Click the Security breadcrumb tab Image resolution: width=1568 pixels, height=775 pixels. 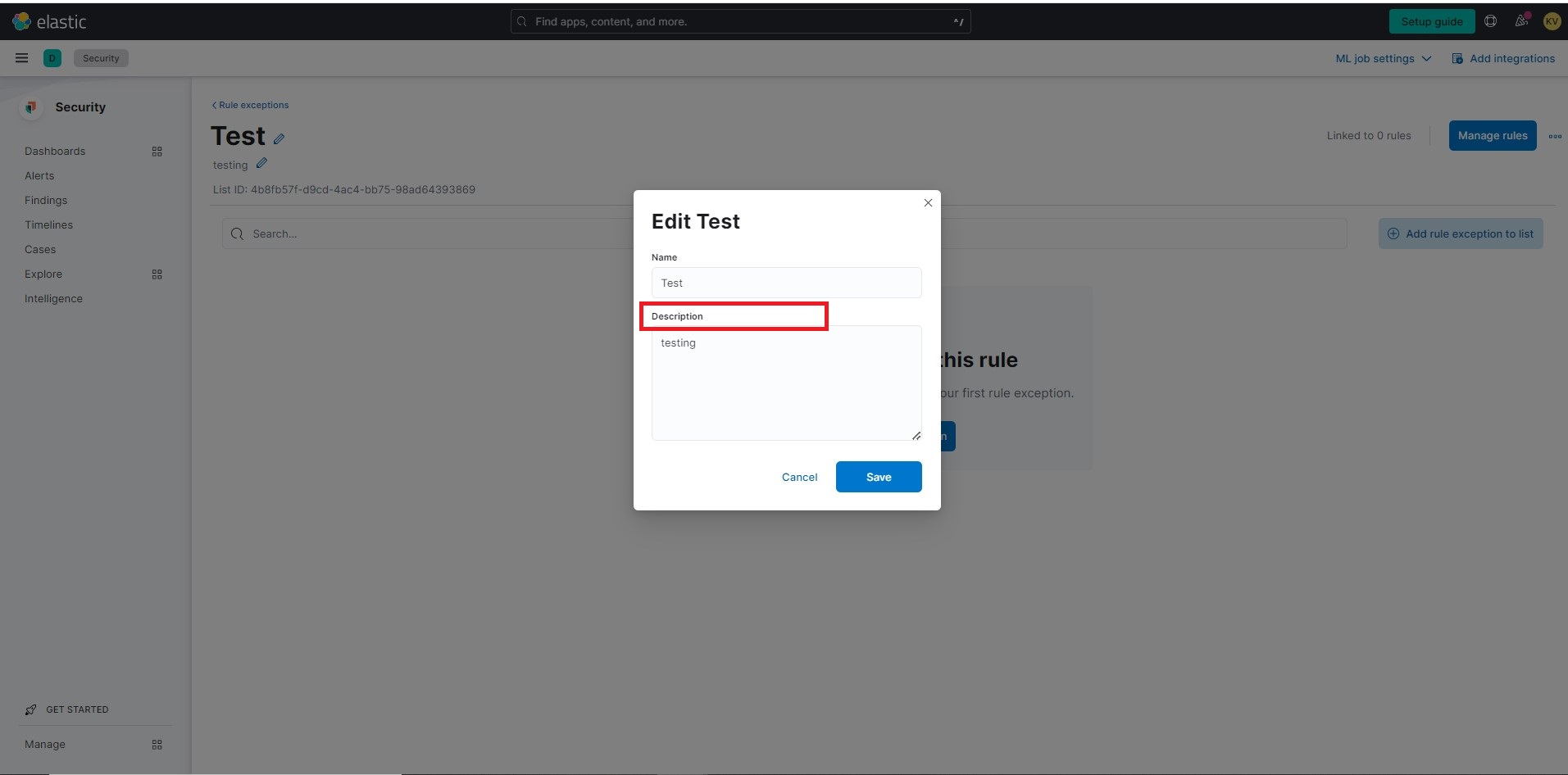coord(100,57)
